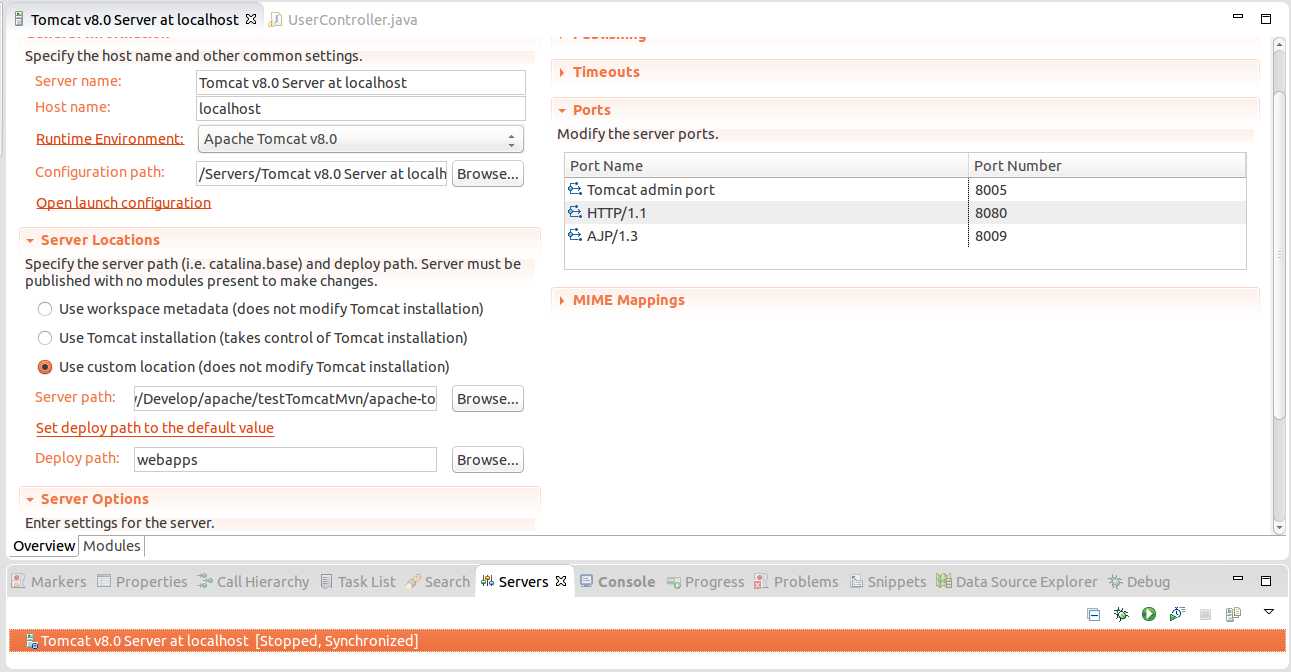Close the Tomcat v8.0 Server editor tab
The width and height of the screenshot is (1291, 672).
pyautogui.click(x=251, y=19)
